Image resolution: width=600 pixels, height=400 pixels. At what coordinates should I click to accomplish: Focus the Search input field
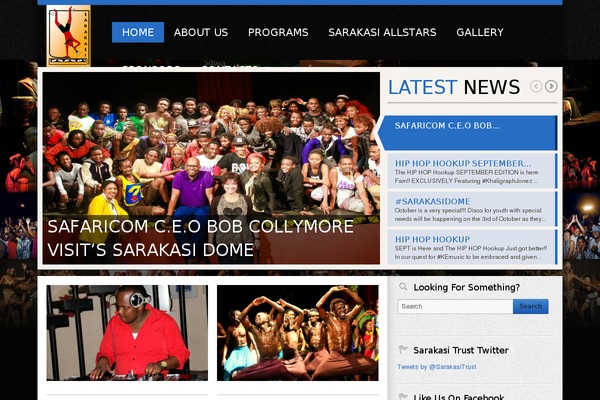455,306
